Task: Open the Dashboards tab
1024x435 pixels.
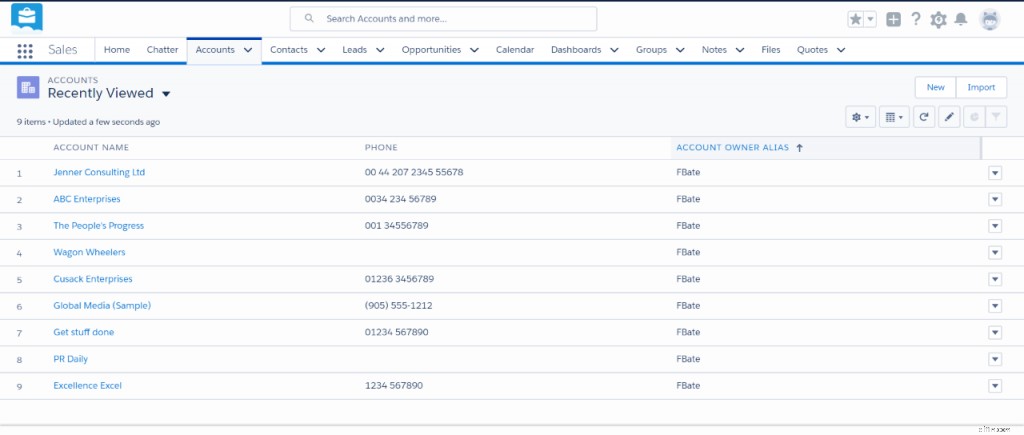Action: (x=576, y=50)
